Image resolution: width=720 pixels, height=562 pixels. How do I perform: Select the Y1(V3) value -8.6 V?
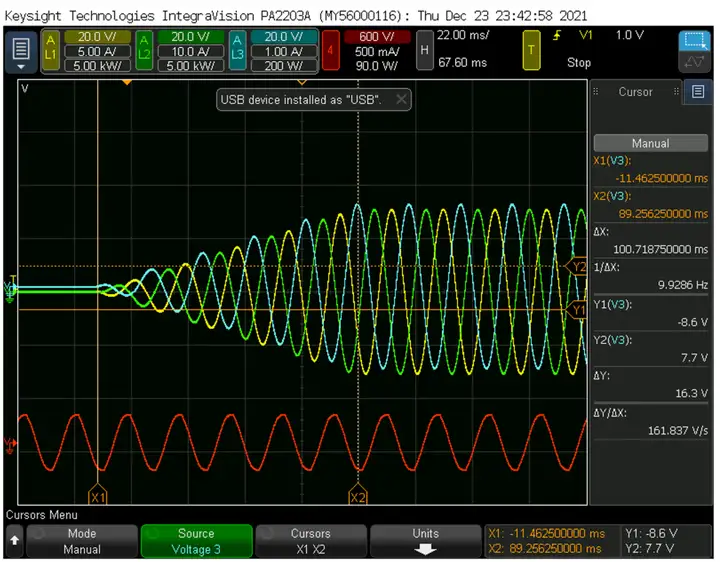(692, 322)
